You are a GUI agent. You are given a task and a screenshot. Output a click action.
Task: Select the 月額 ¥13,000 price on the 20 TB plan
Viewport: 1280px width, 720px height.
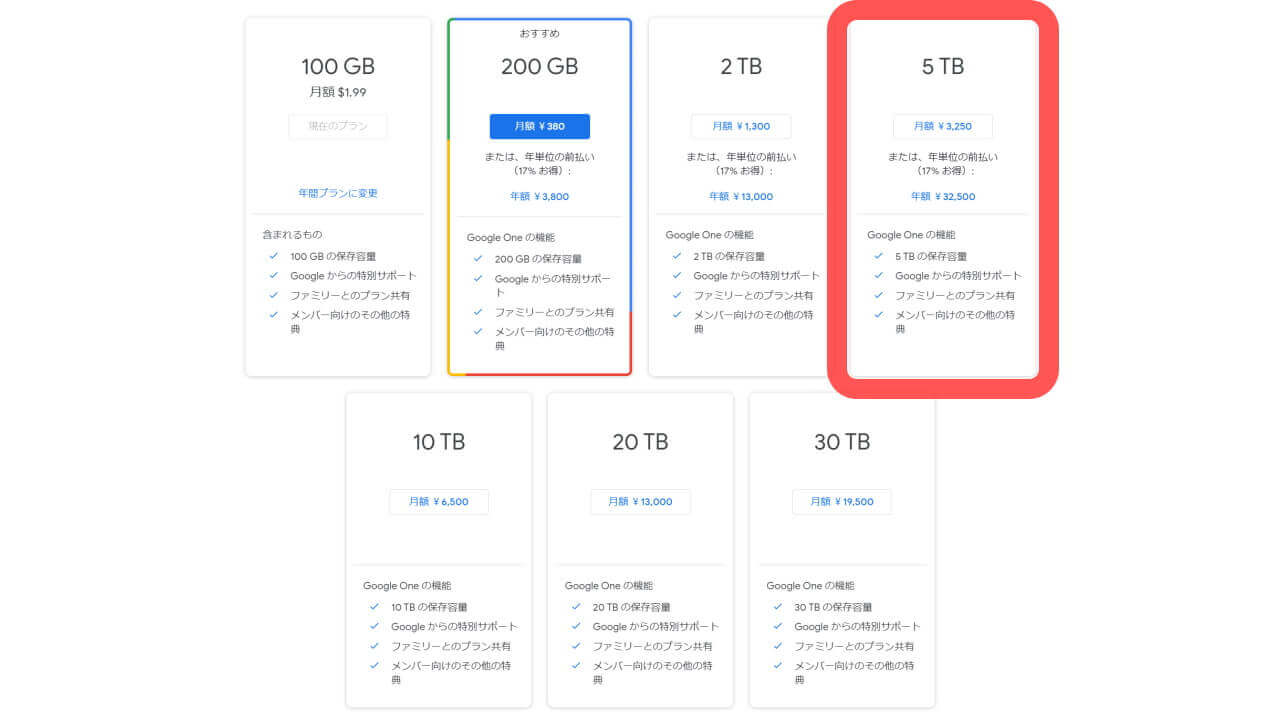(641, 501)
